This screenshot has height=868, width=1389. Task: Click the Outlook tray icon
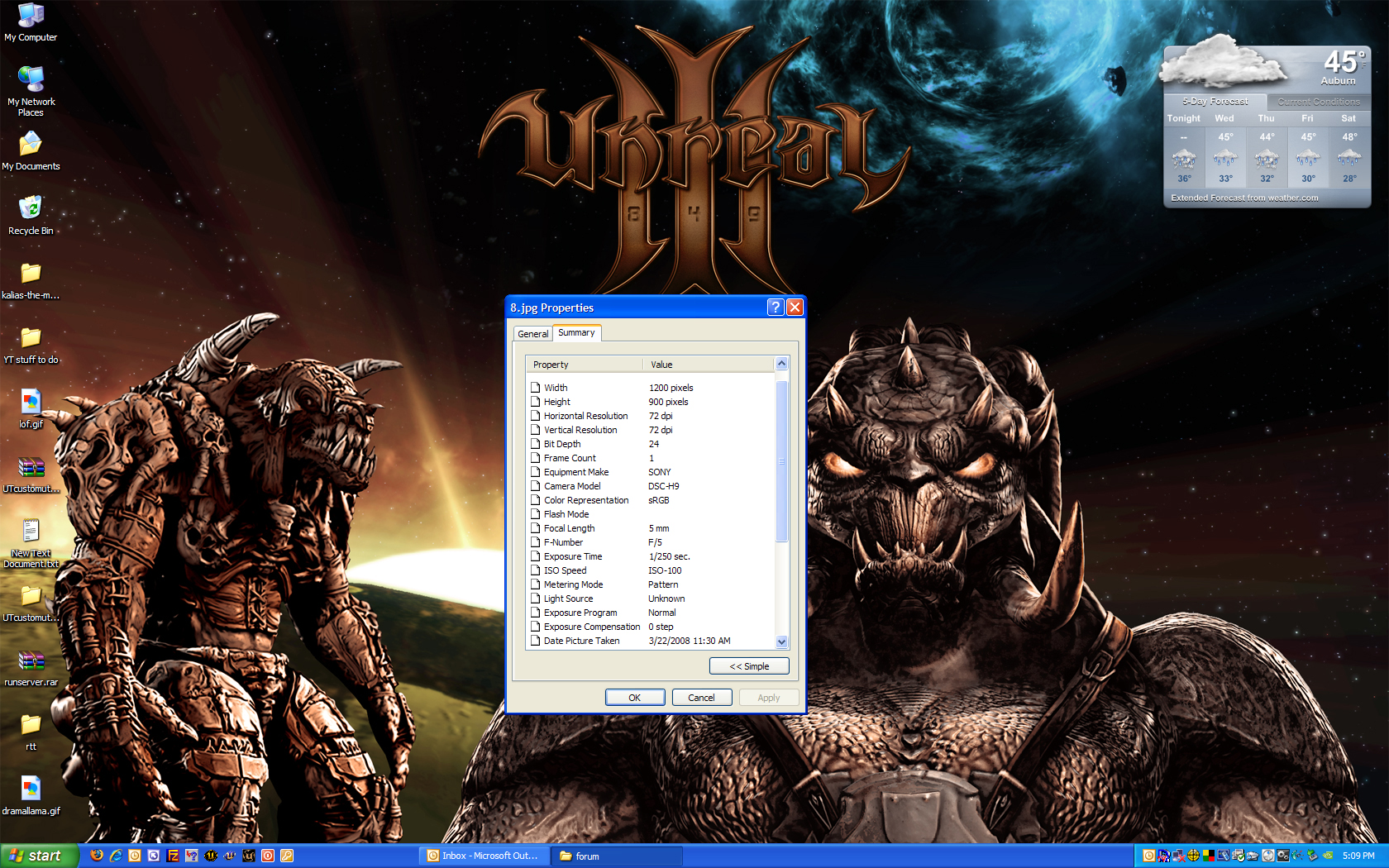pyautogui.click(x=1148, y=856)
